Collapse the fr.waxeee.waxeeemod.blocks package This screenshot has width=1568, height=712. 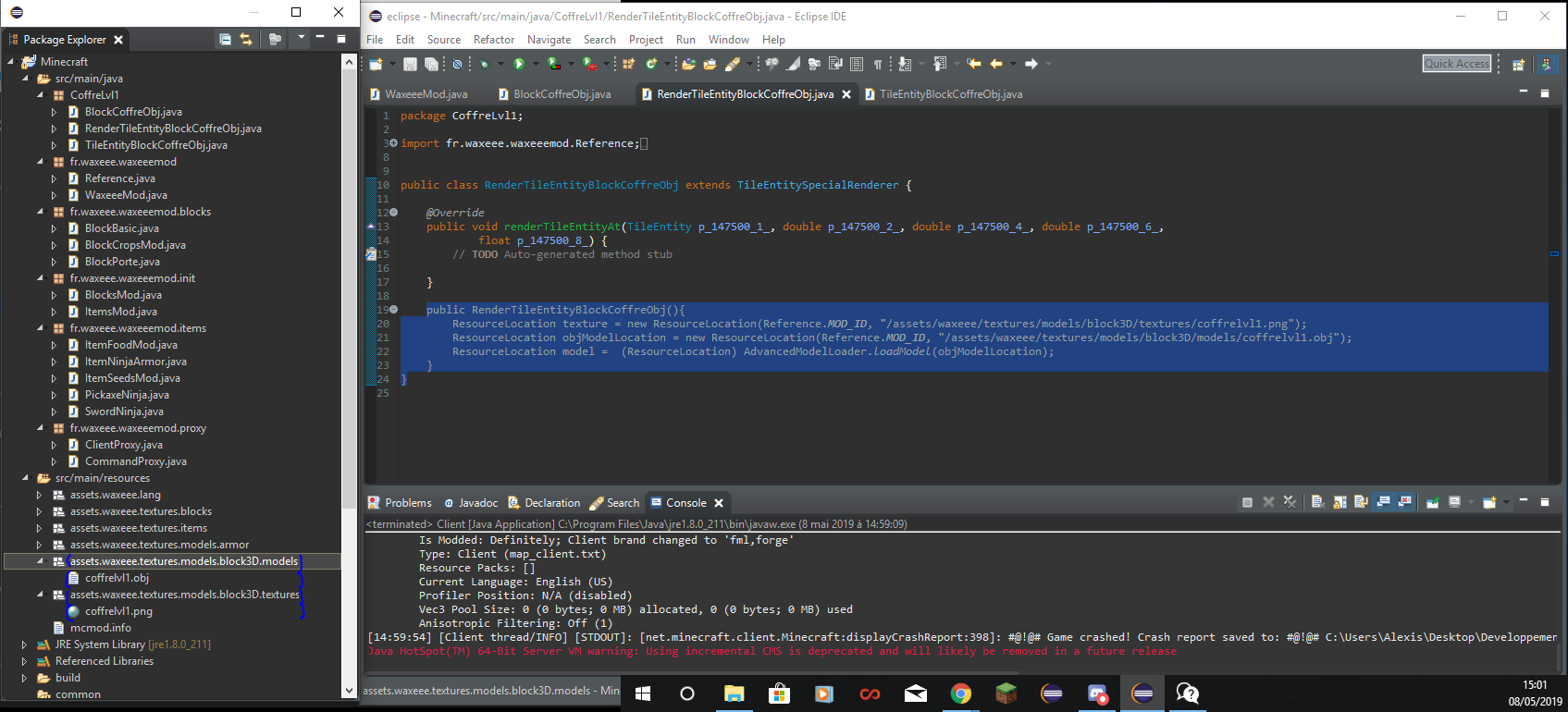40,212
